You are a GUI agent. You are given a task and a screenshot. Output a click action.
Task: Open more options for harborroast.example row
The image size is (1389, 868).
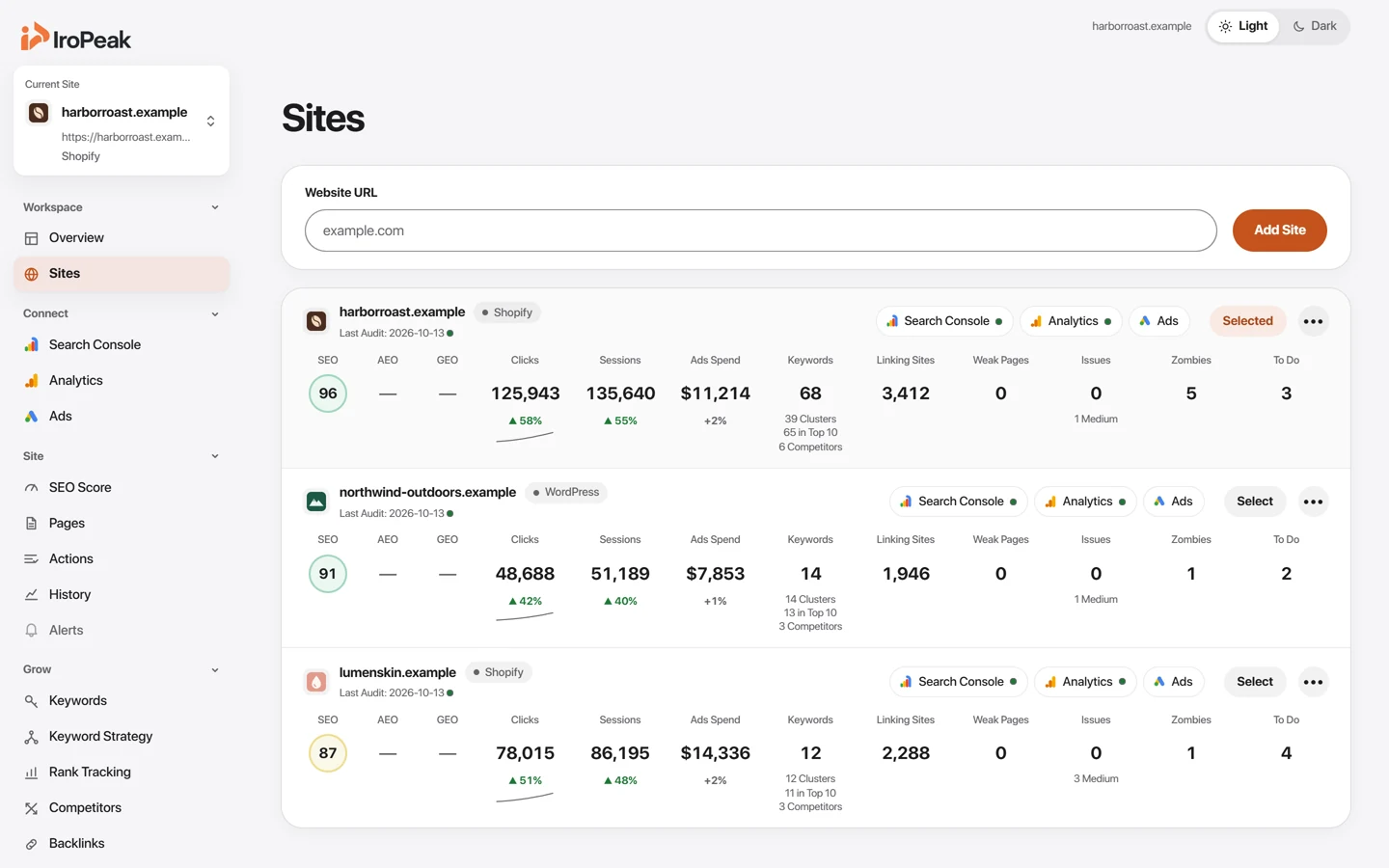point(1313,321)
